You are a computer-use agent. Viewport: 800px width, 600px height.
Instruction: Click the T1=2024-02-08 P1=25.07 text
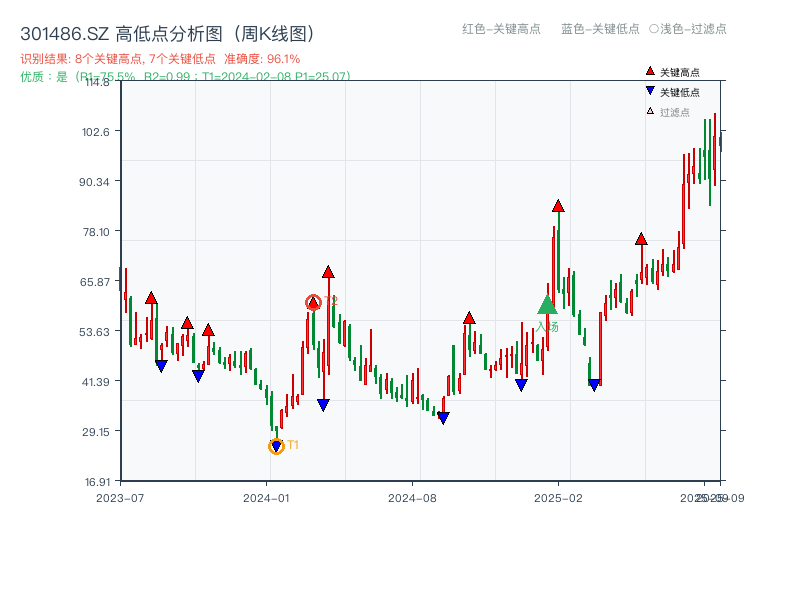273,74
